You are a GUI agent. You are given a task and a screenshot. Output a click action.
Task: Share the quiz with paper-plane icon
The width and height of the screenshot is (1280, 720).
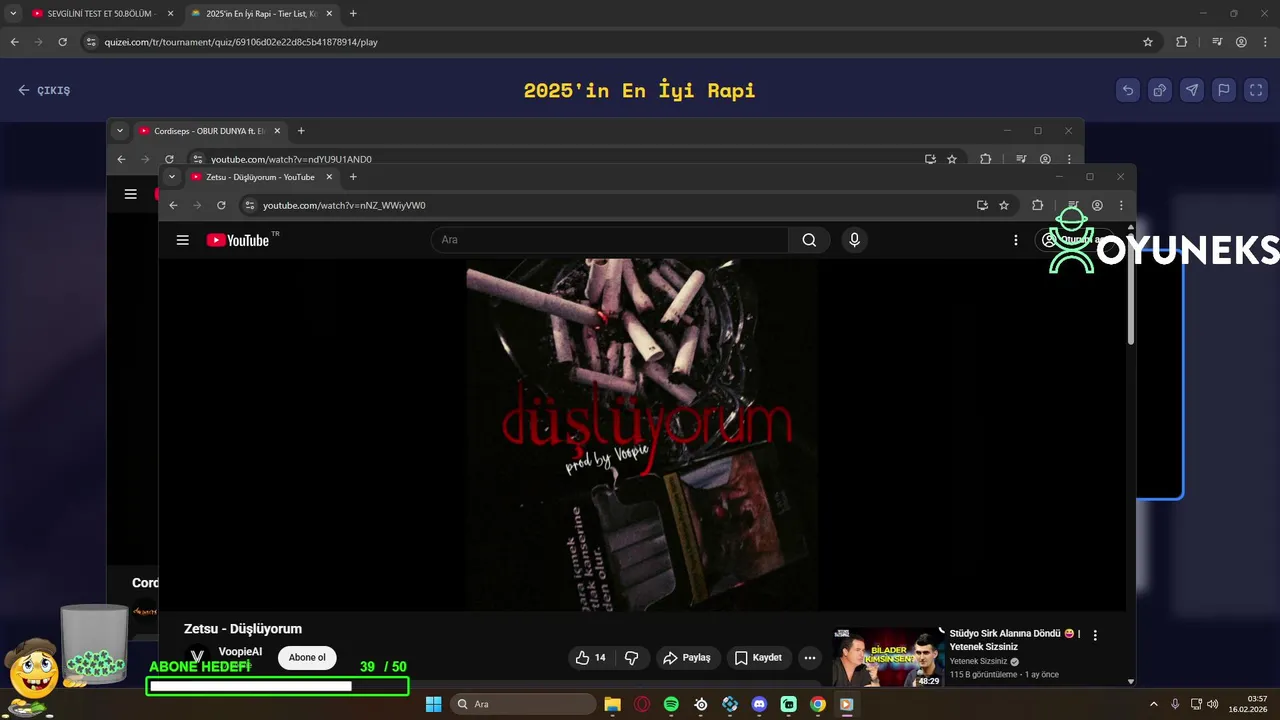click(1192, 90)
